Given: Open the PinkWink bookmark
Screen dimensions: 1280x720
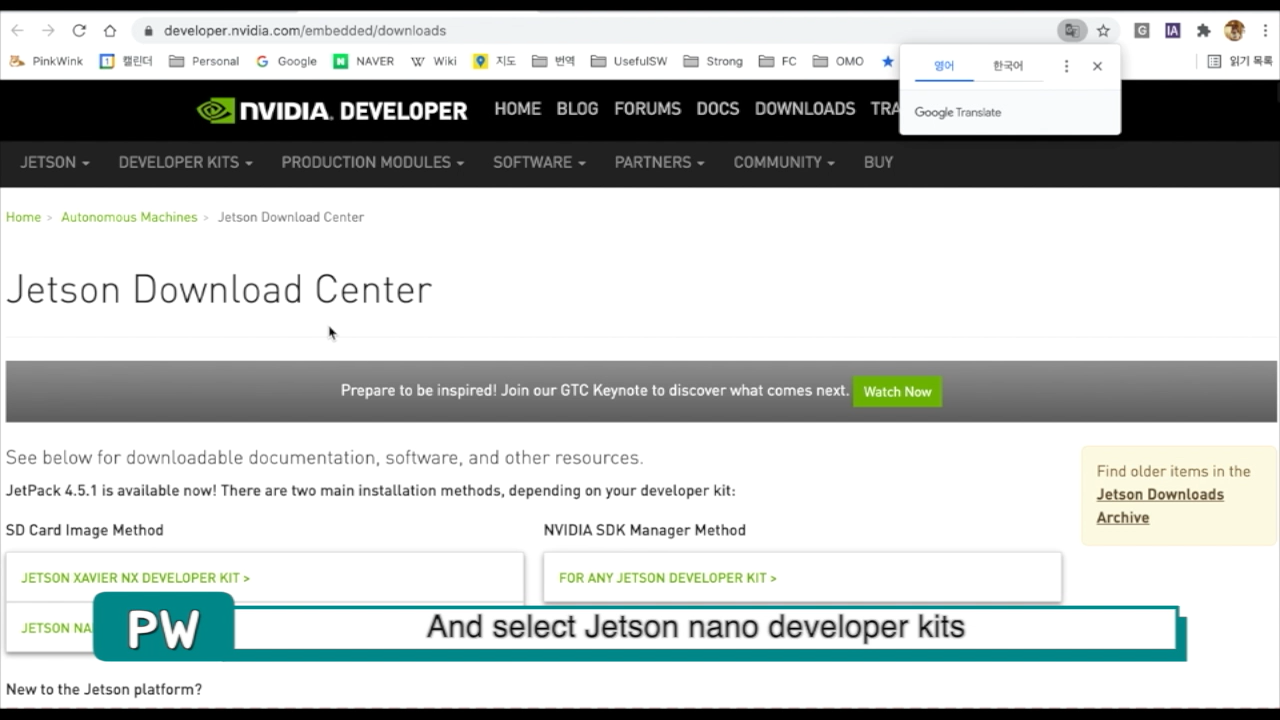Looking at the screenshot, I should [47, 61].
